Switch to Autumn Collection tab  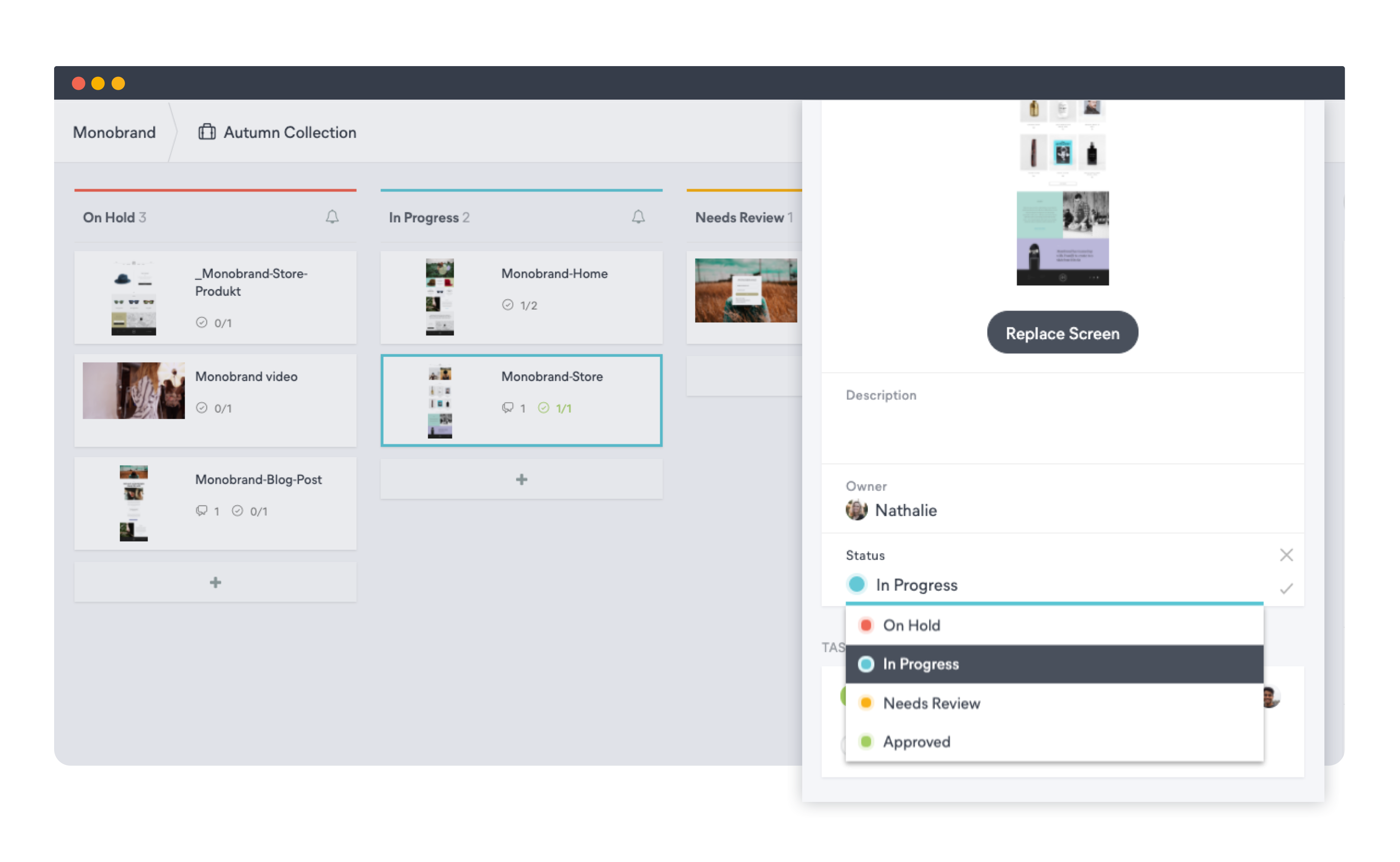pos(289,132)
